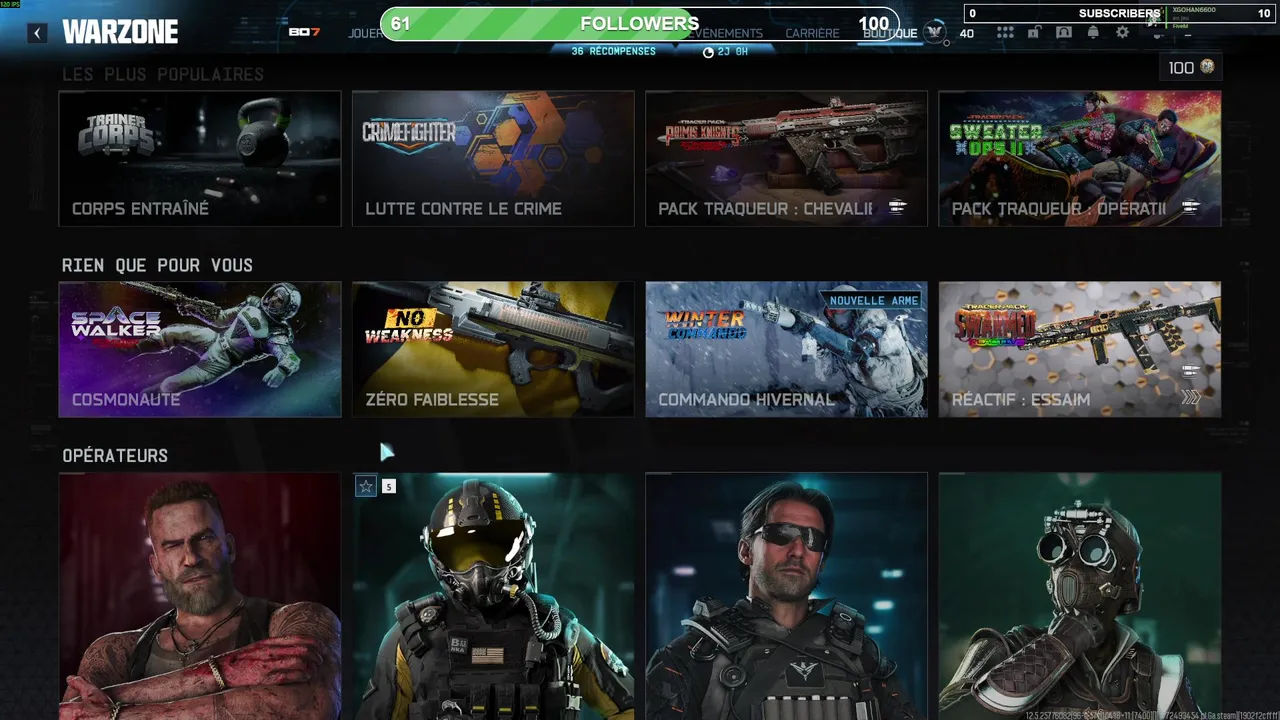
Task: Open the Pack Traqueur Chevalier bundle
Action: (x=786, y=158)
